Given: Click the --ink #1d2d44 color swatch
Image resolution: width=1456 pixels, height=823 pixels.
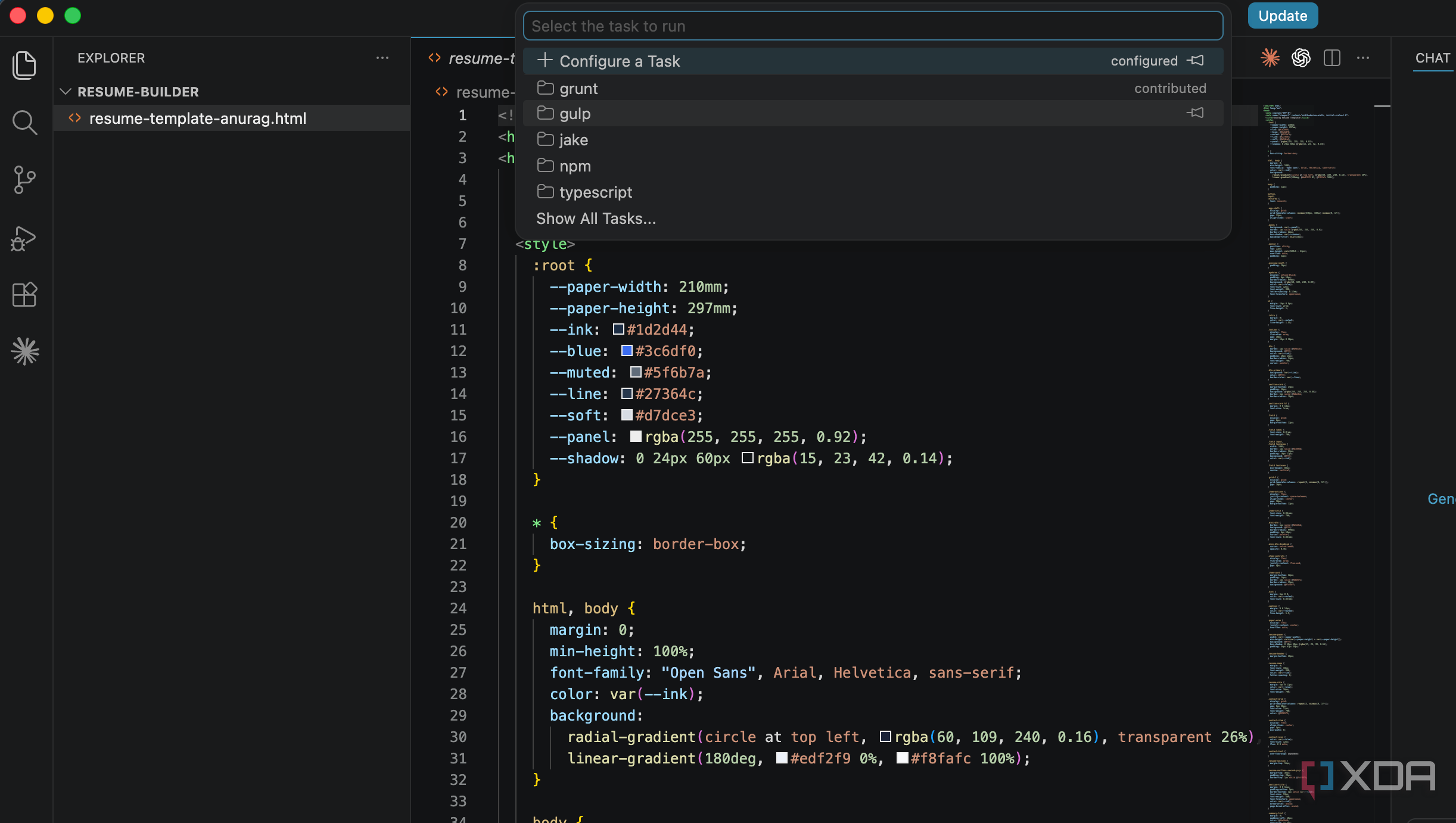Looking at the screenshot, I should 618,329.
